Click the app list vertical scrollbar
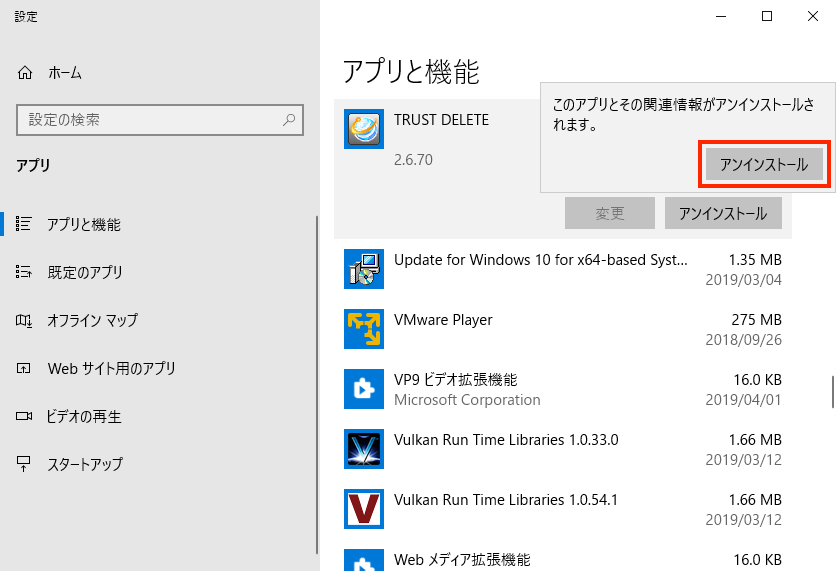Image resolution: width=836 pixels, height=571 pixels. (x=832, y=391)
